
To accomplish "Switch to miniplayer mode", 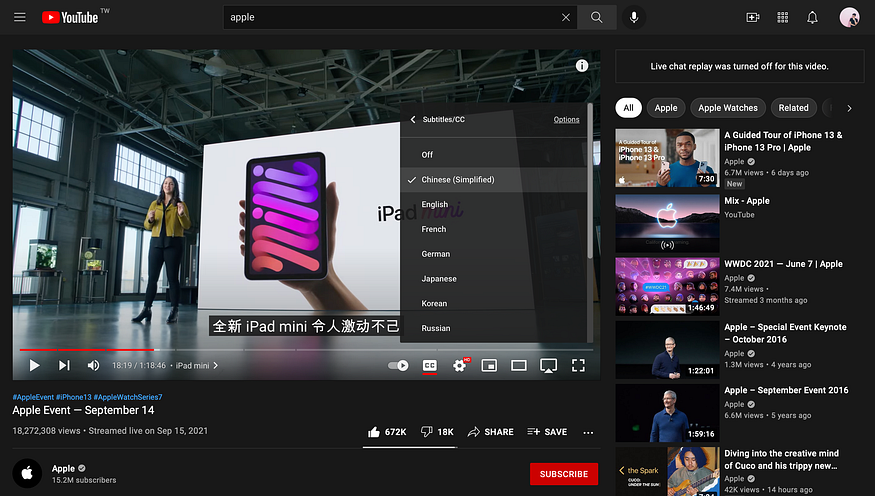I will tap(489, 365).
